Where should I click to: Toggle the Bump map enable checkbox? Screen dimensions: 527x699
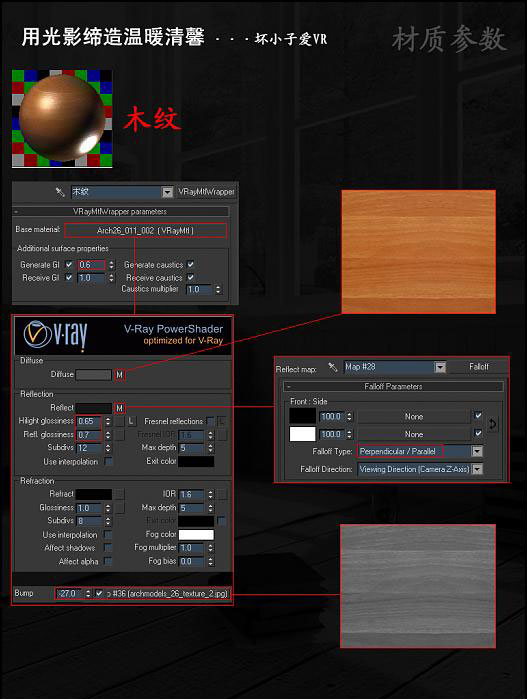[99, 594]
